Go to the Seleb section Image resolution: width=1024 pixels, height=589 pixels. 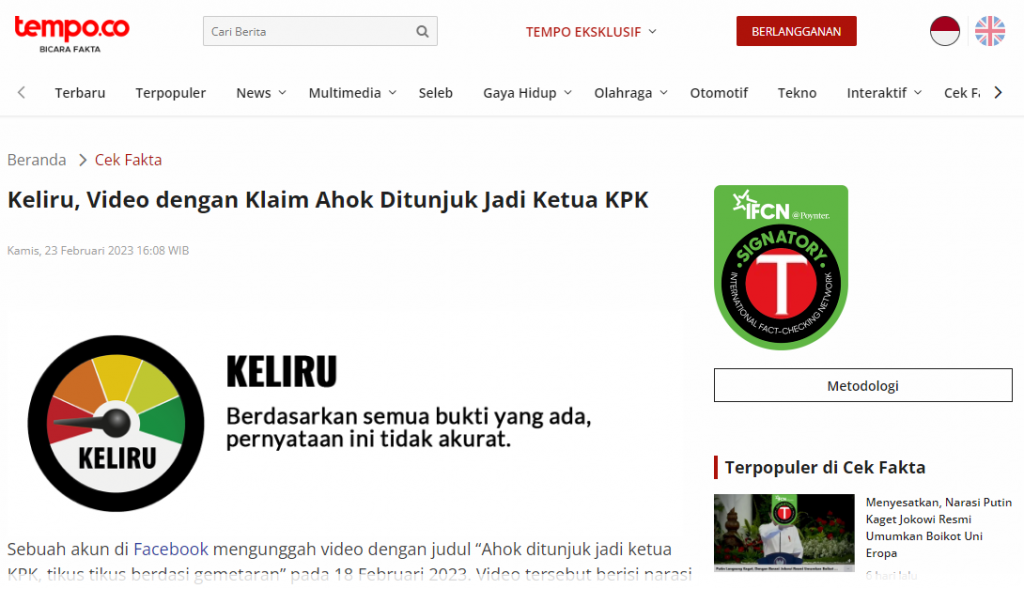(436, 93)
